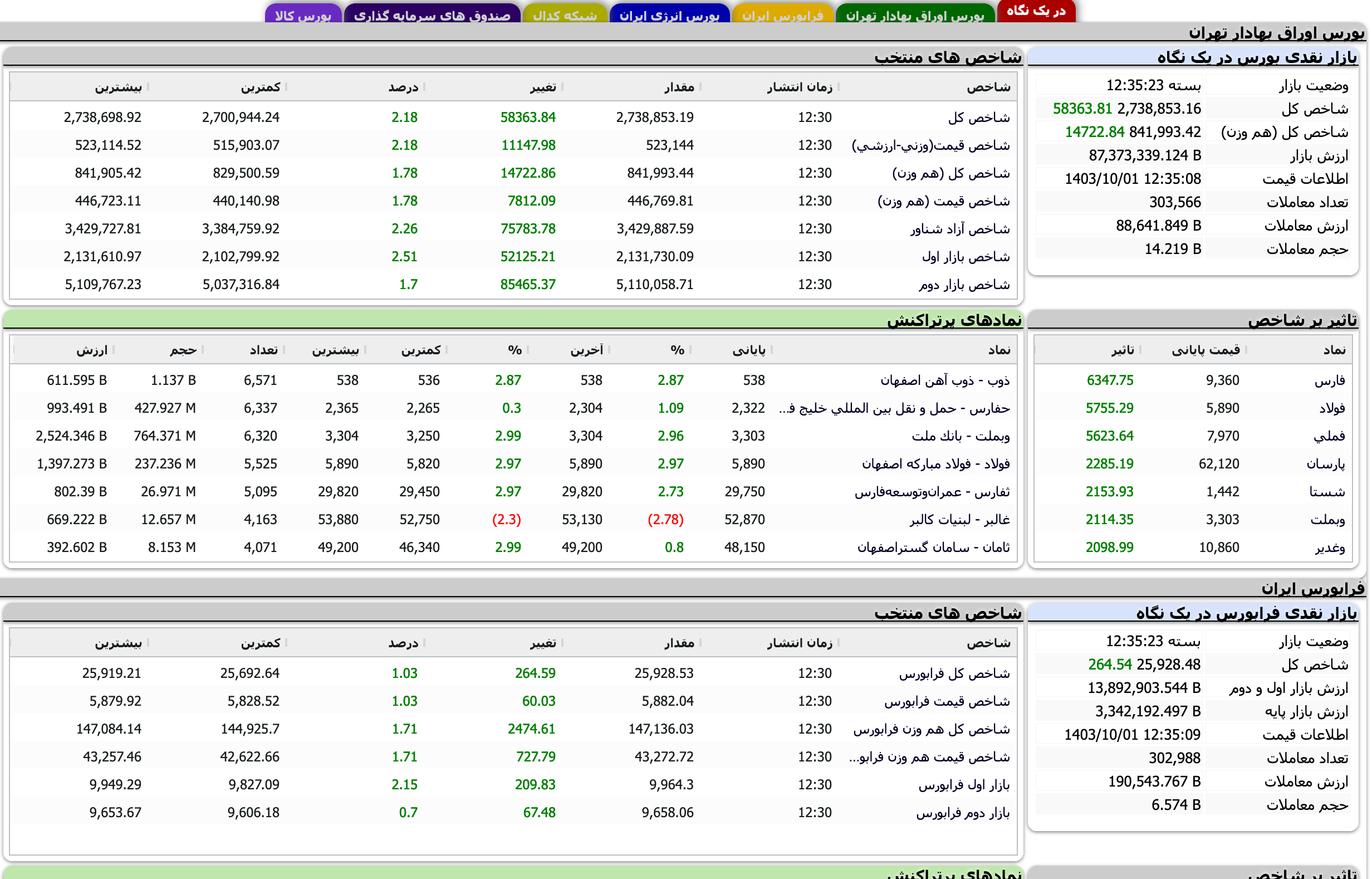Click sort marker beside ارزش column header
Viewport: 1372px width, 879px height.
pos(114,350)
